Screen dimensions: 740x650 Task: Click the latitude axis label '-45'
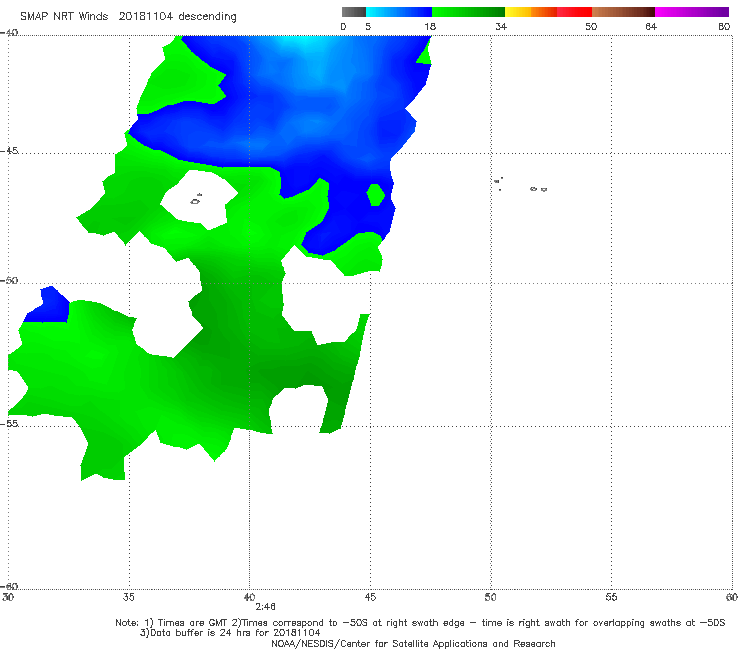(x=9, y=151)
